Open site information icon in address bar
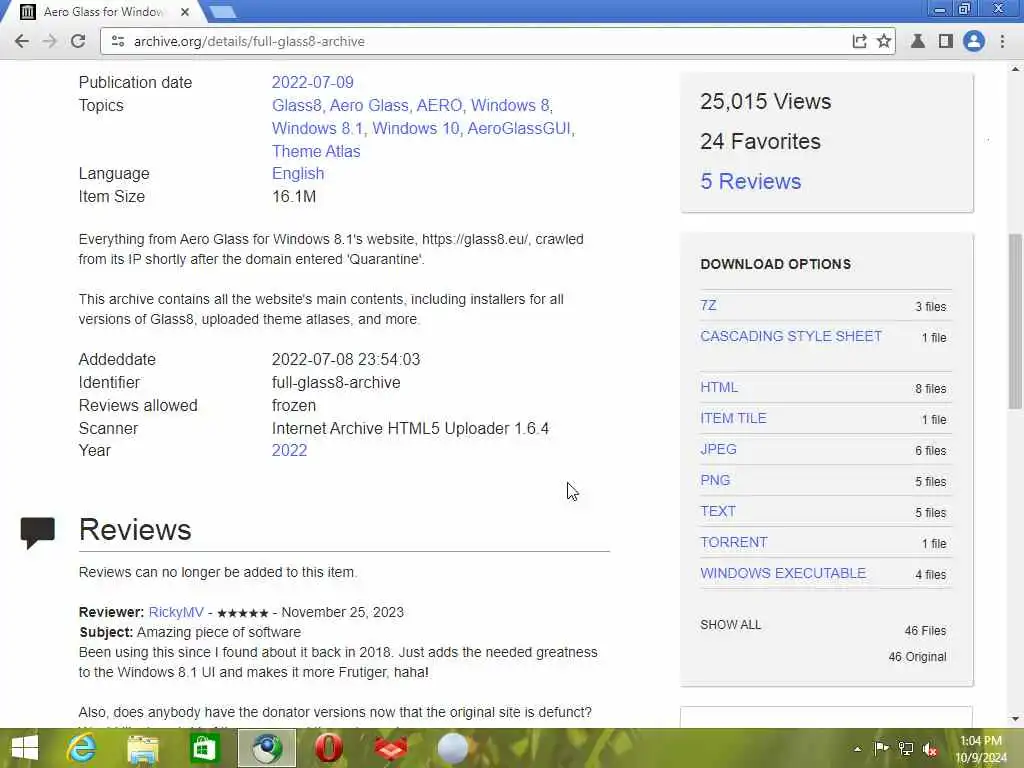This screenshot has width=1024, height=768. (118, 41)
